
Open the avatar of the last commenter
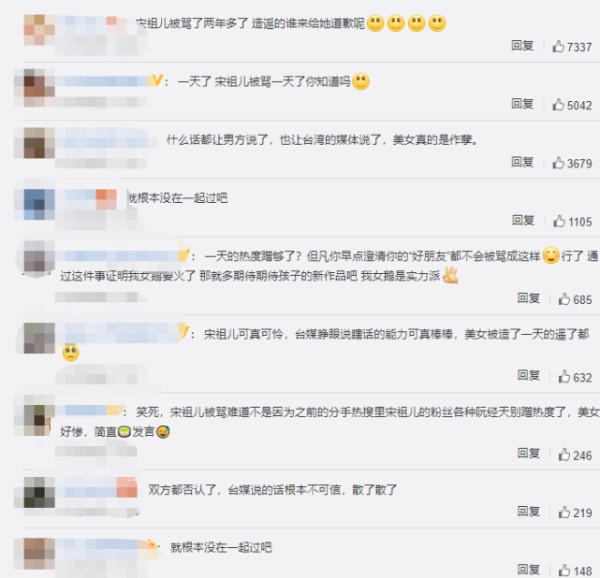[x=39, y=554]
